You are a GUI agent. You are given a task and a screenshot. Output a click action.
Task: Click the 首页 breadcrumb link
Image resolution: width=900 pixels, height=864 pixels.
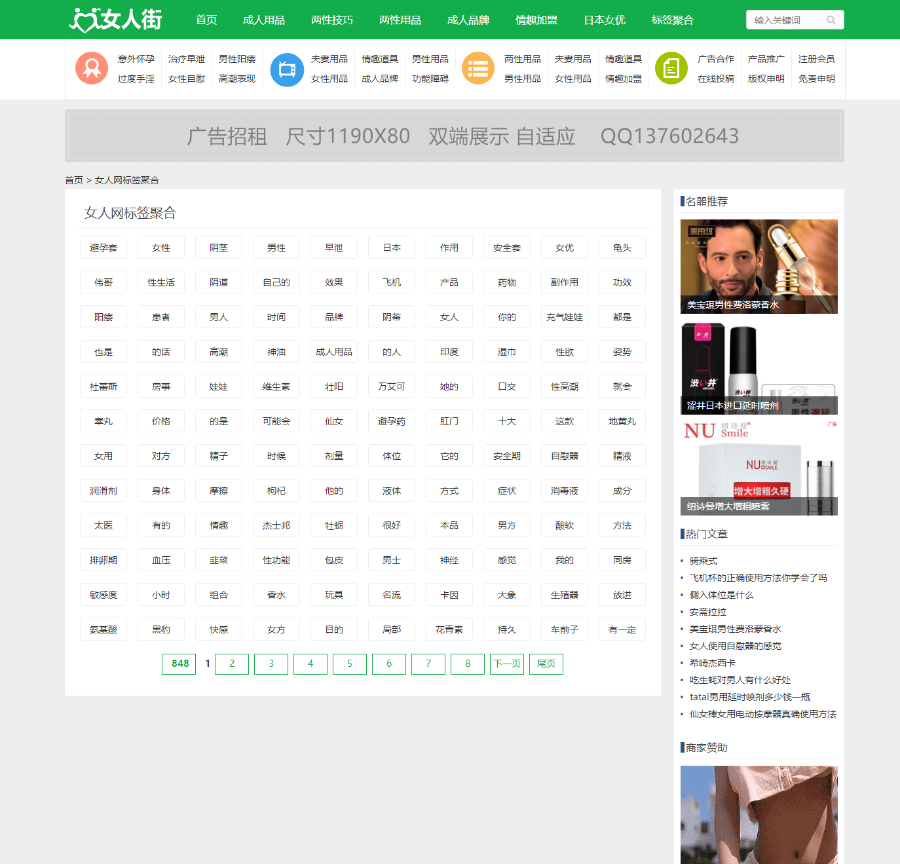pos(74,180)
